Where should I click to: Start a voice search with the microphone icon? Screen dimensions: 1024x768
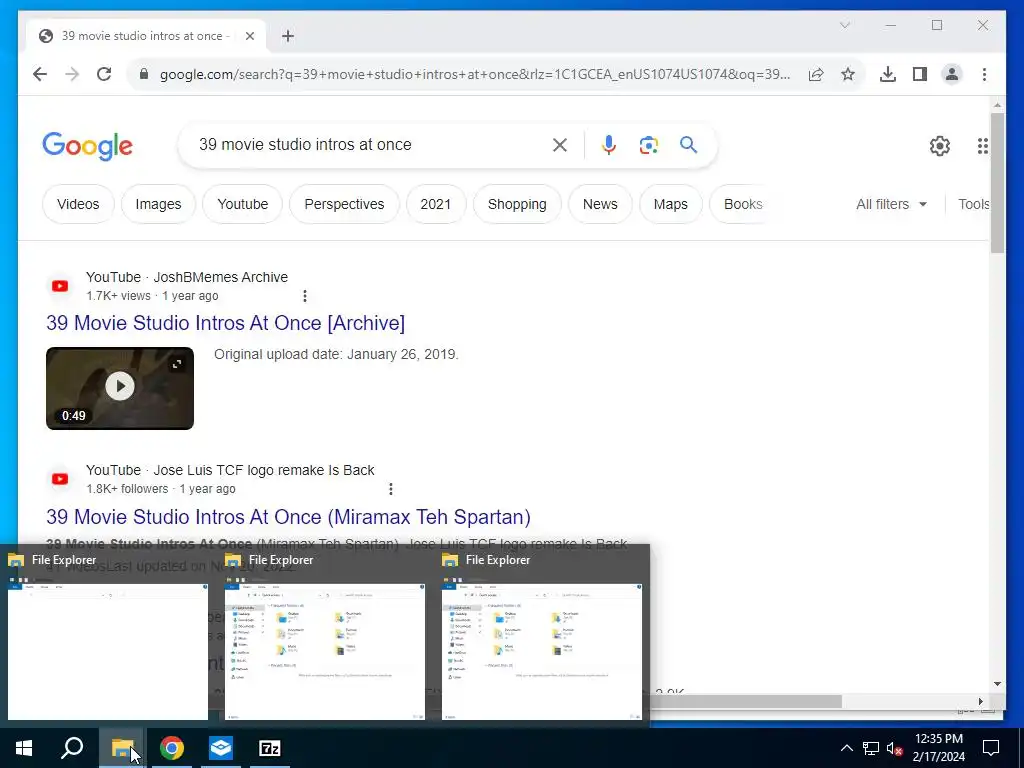click(x=609, y=145)
